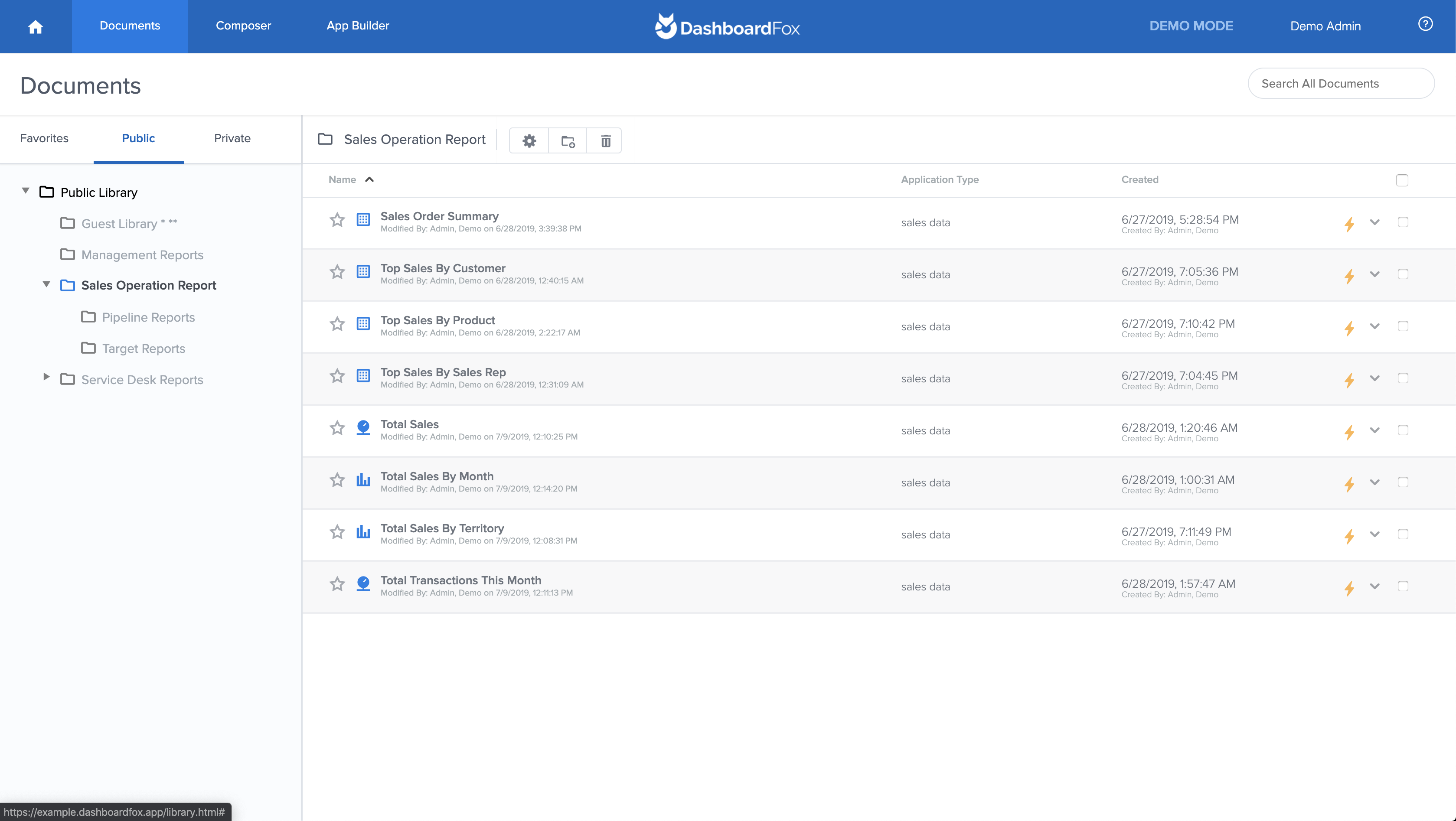The image size is (1456, 821).
Task: Favorite the Top Sales By Product report
Action: click(x=337, y=324)
